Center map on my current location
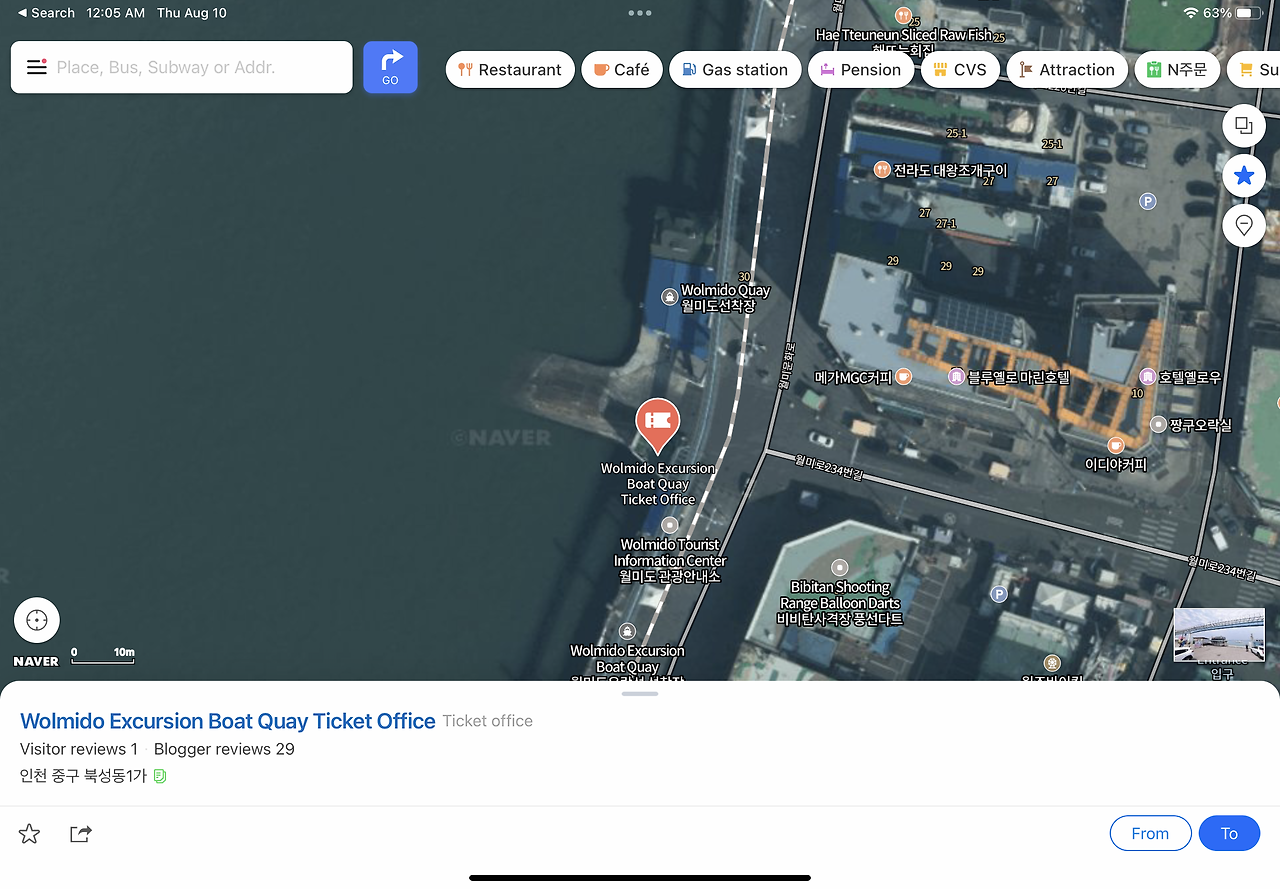Viewport: 1280px width, 889px height. [x=37, y=620]
